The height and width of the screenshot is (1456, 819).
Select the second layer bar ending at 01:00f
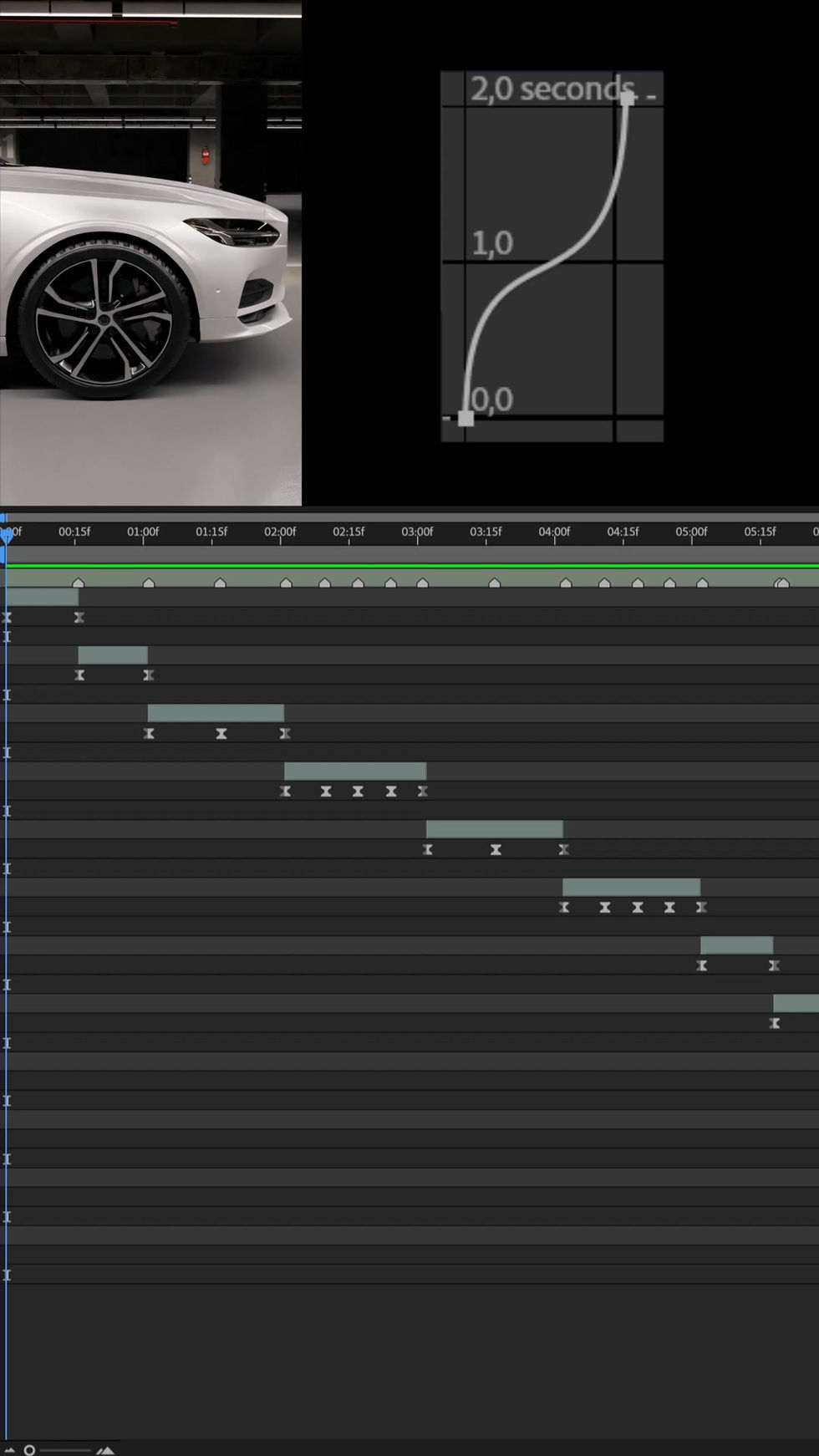point(113,655)
